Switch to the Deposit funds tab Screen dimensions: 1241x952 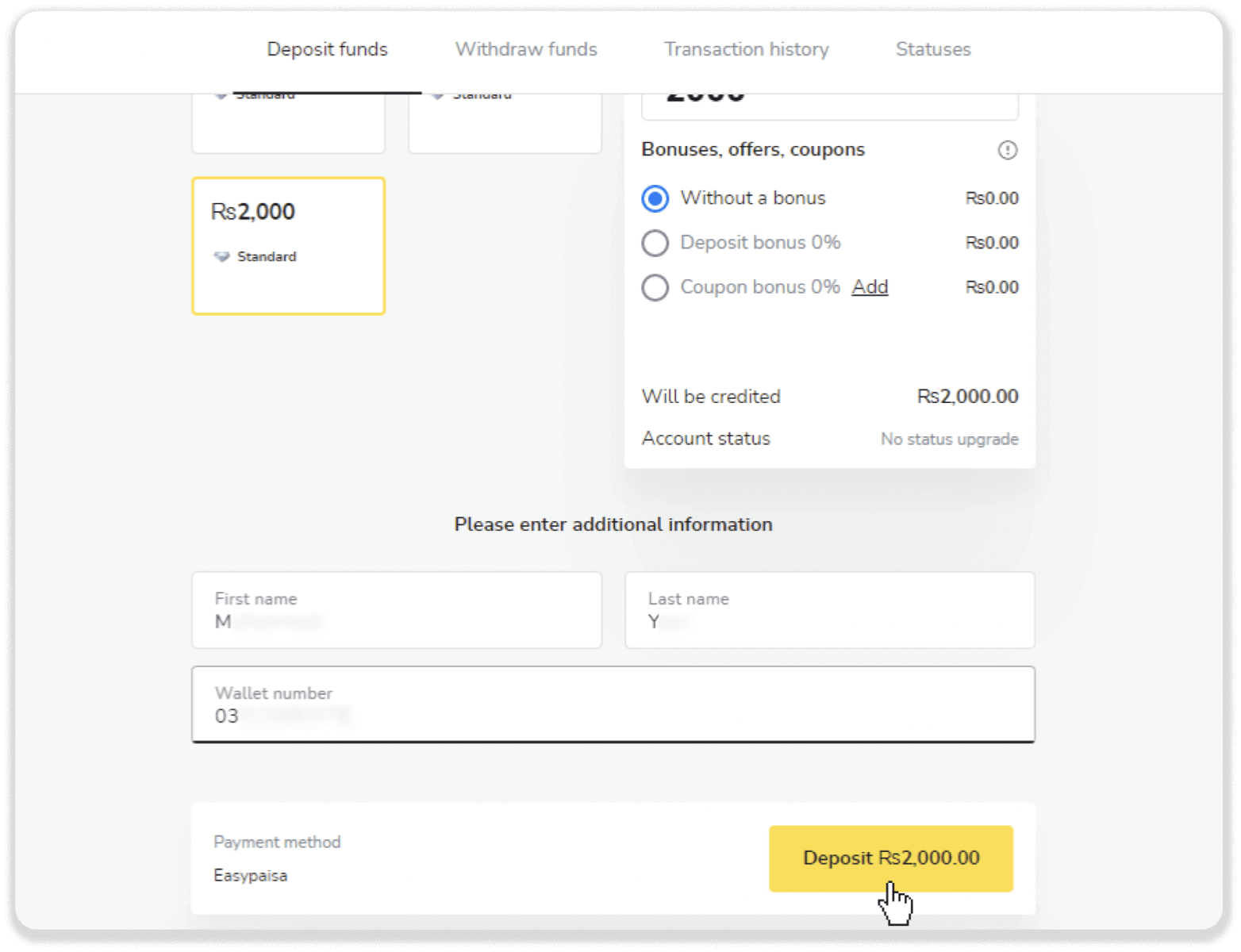(327, 49)
